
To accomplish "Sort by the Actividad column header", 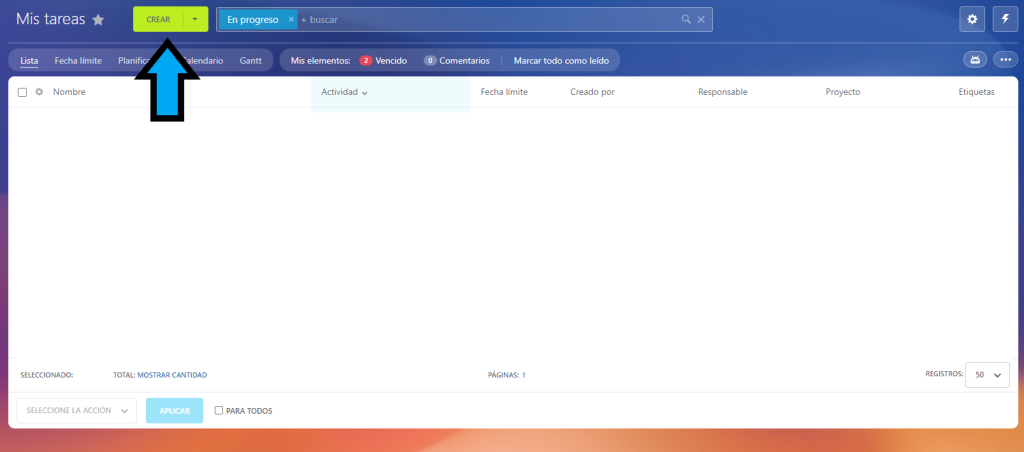I will (344, 92).
